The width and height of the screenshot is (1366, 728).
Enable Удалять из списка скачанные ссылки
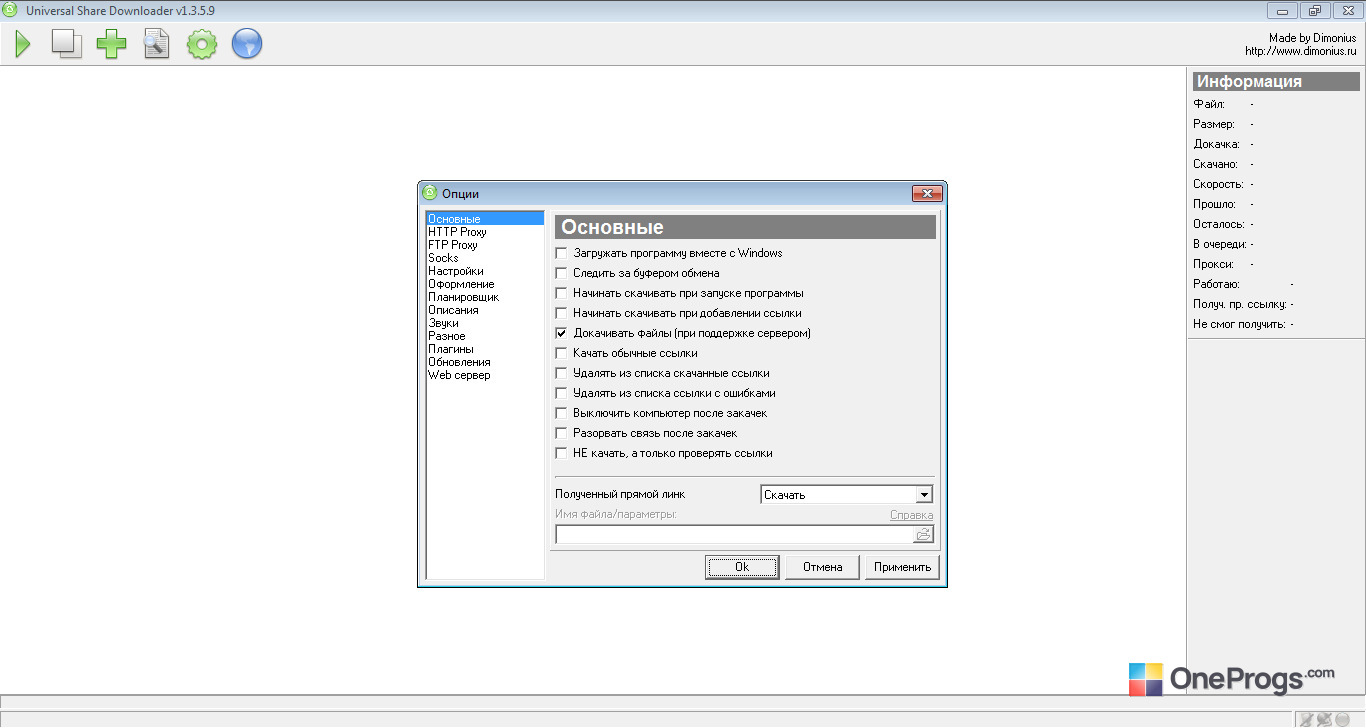coord(561,373)
